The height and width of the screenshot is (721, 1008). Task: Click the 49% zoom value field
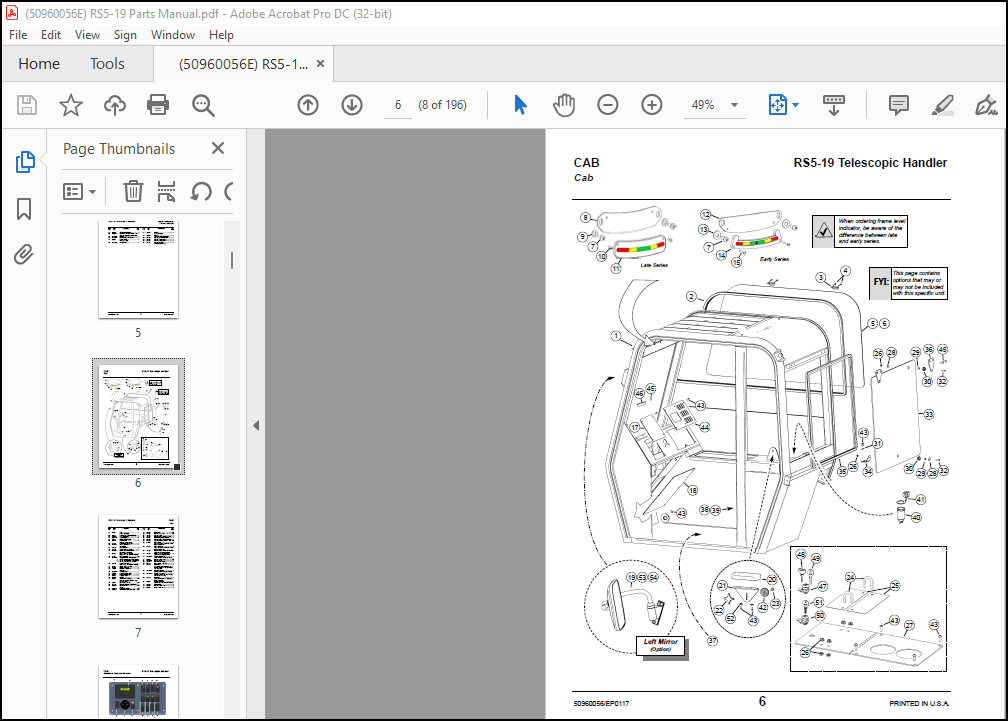point(703,105)
